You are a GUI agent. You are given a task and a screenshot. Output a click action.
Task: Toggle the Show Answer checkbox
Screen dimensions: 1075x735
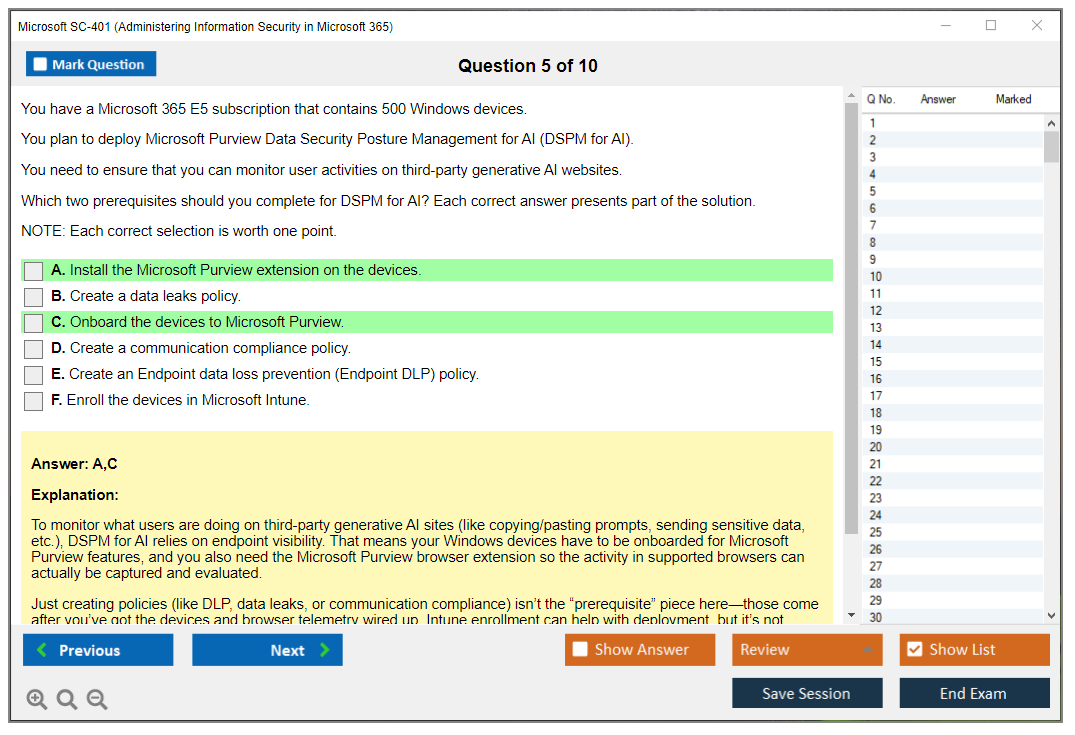click(580, 650)
